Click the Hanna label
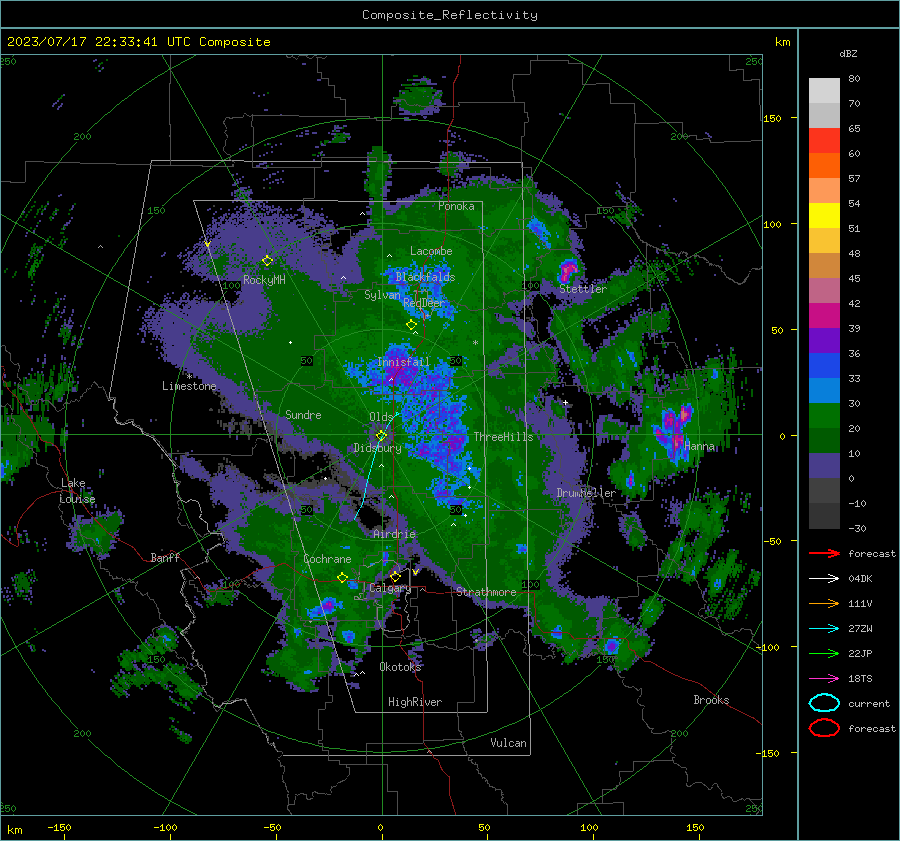Screen dimensions: 900x841 tap(699, 446)
